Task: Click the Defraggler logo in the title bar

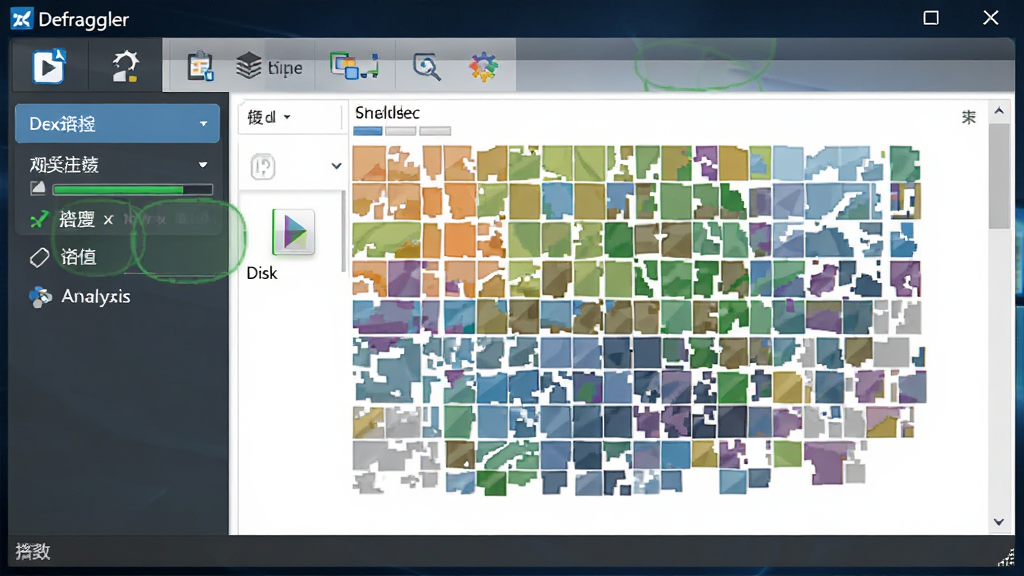Action: click(x=21, y=19)
